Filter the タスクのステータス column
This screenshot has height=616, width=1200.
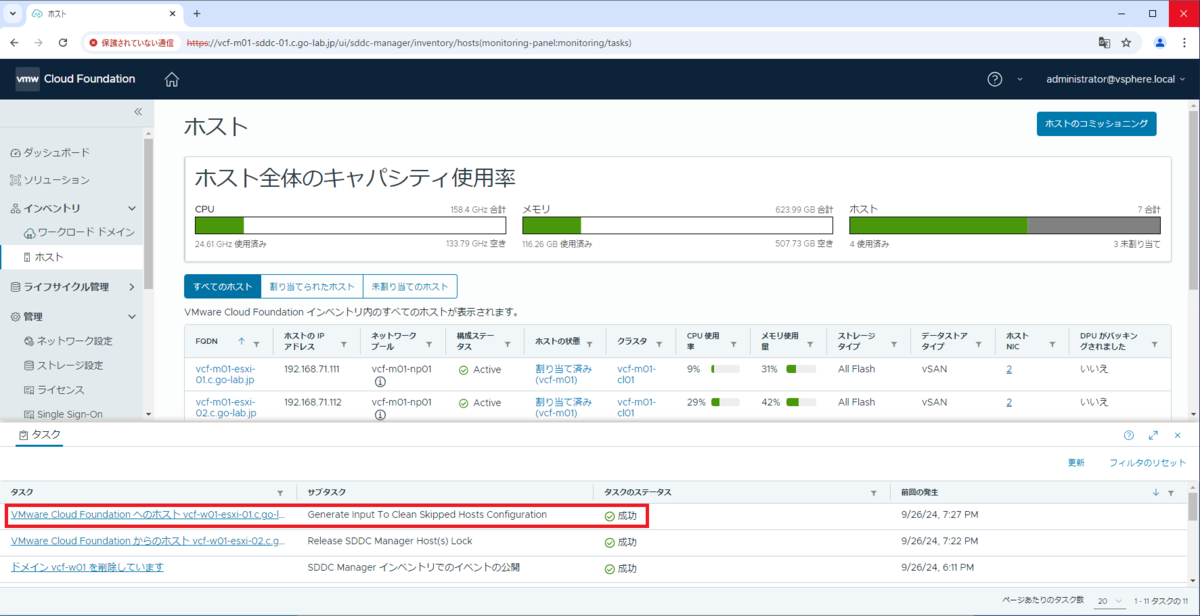pos(874,492)
